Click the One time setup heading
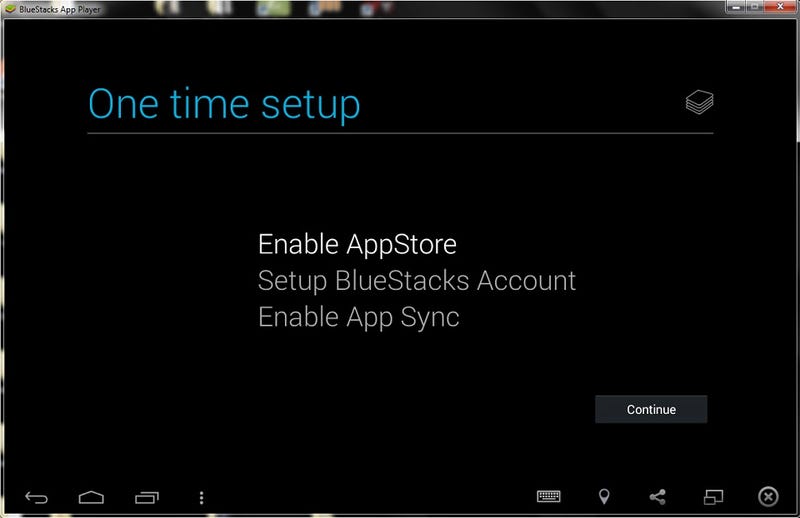Image resolution: width=800 pixels, height=518 pixels. (224, 105)
